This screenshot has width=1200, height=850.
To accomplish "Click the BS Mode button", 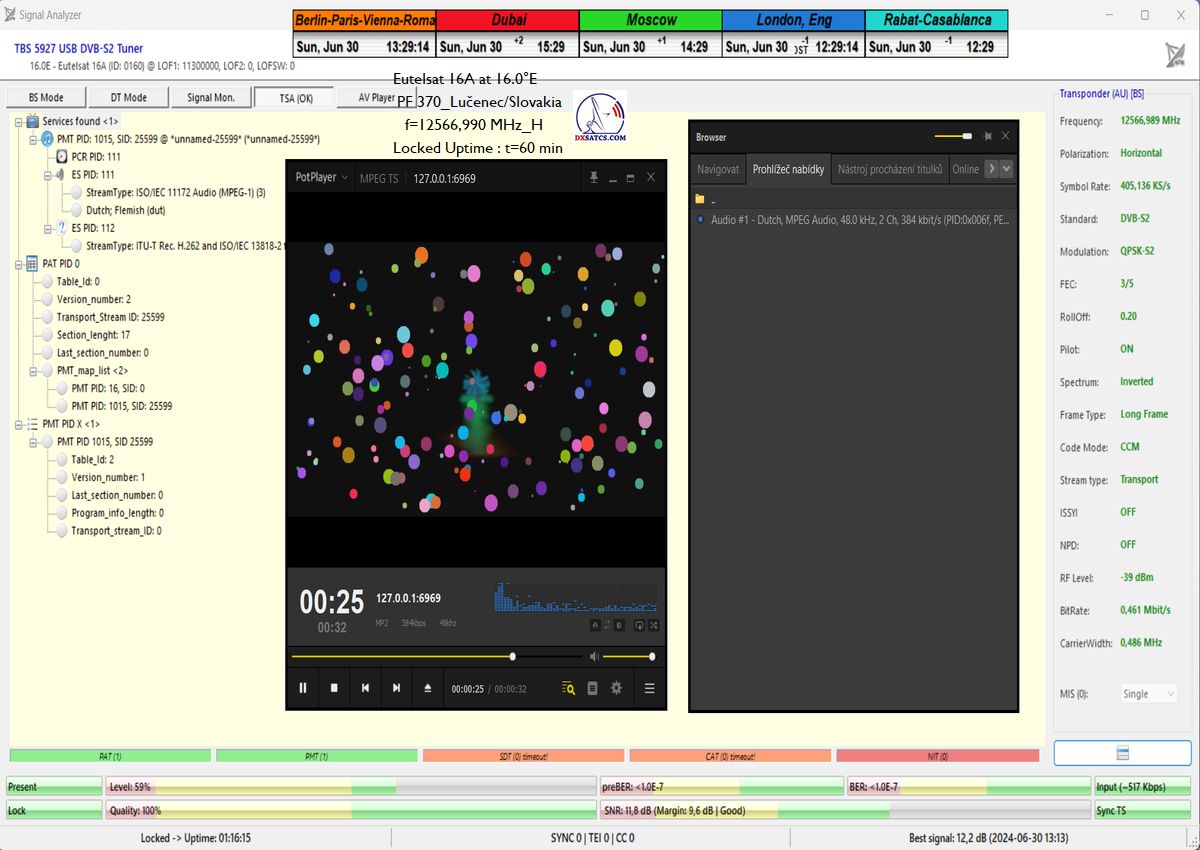I will click(45, 97).
